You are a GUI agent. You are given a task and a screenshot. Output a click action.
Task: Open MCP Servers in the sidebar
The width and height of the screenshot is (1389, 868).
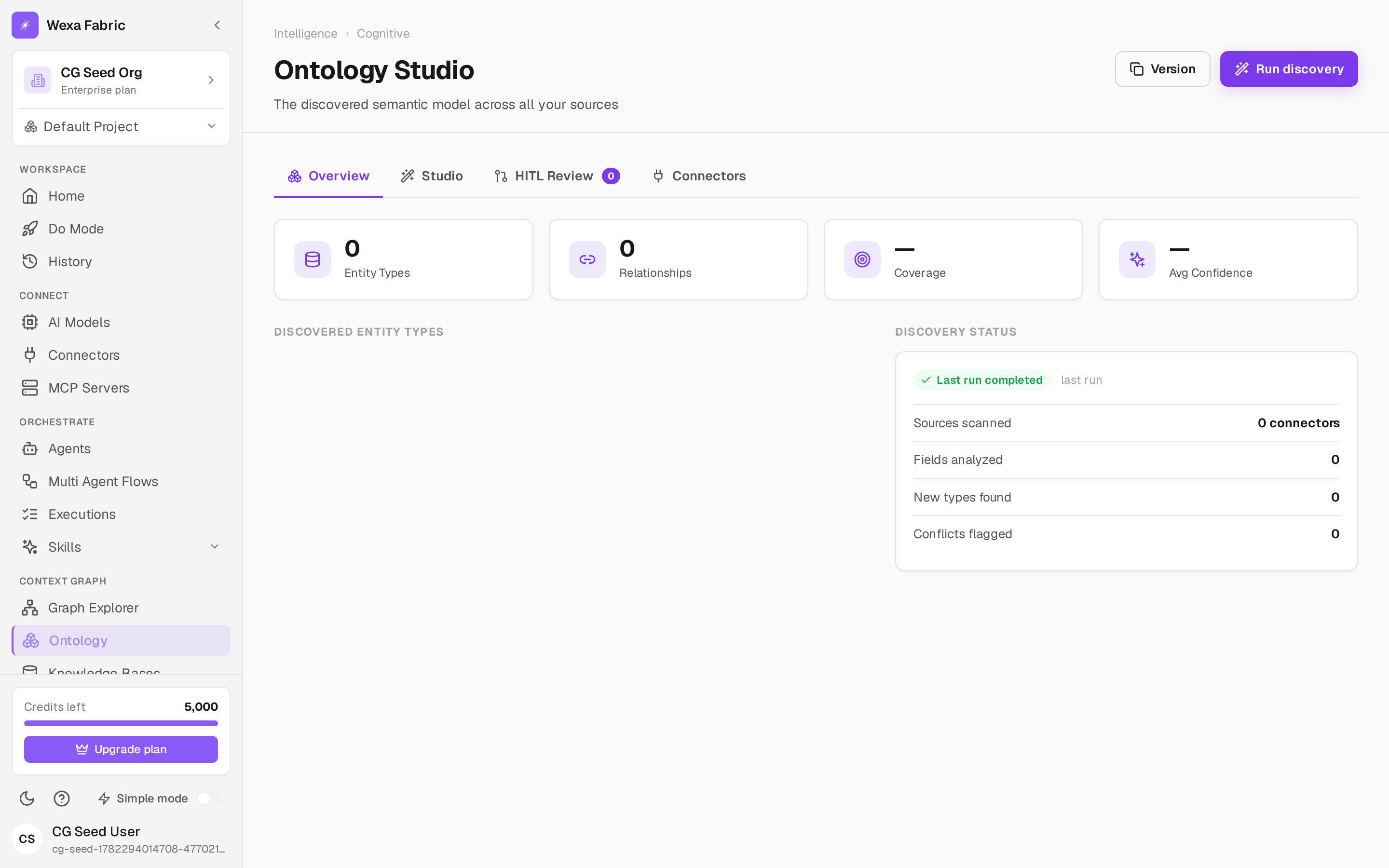pyautogui.click(x=121, y=388)
